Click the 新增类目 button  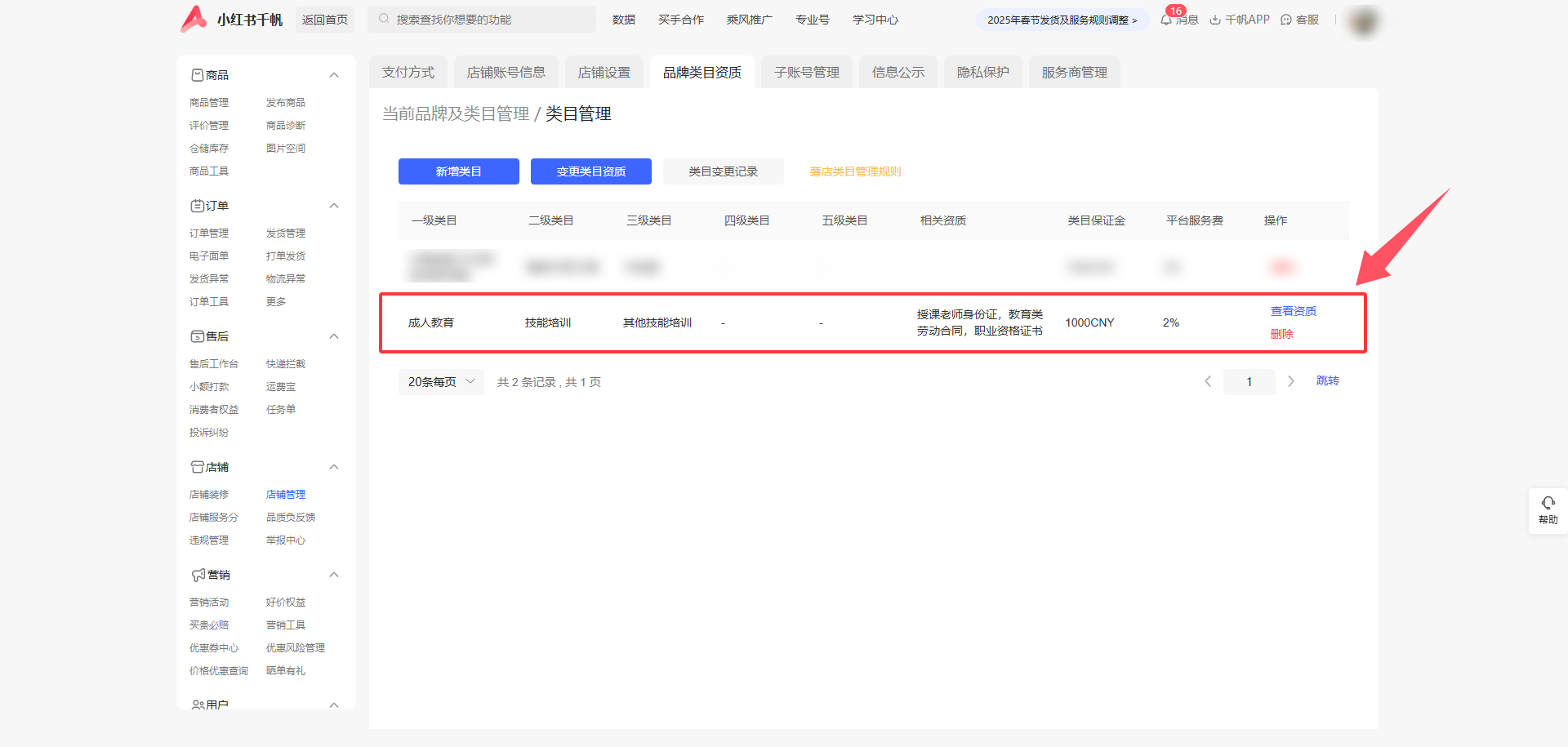click(x=459, y=171)
